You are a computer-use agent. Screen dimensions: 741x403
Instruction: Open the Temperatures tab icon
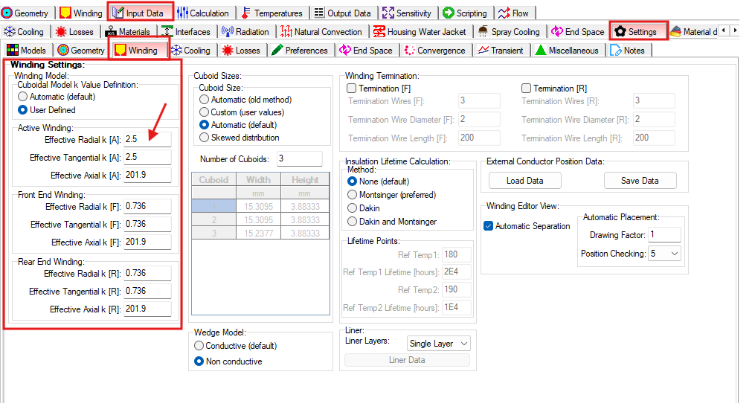click(250, 13)
